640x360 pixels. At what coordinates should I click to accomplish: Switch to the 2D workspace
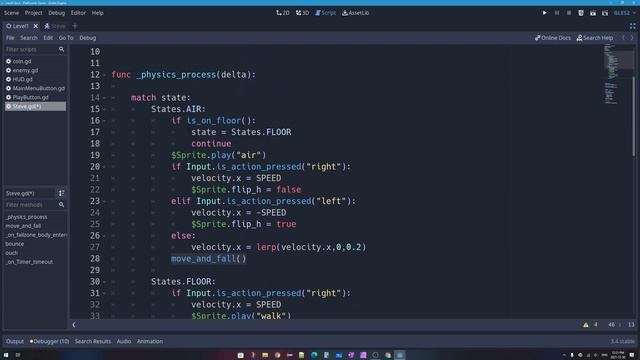tap(283, 13)
